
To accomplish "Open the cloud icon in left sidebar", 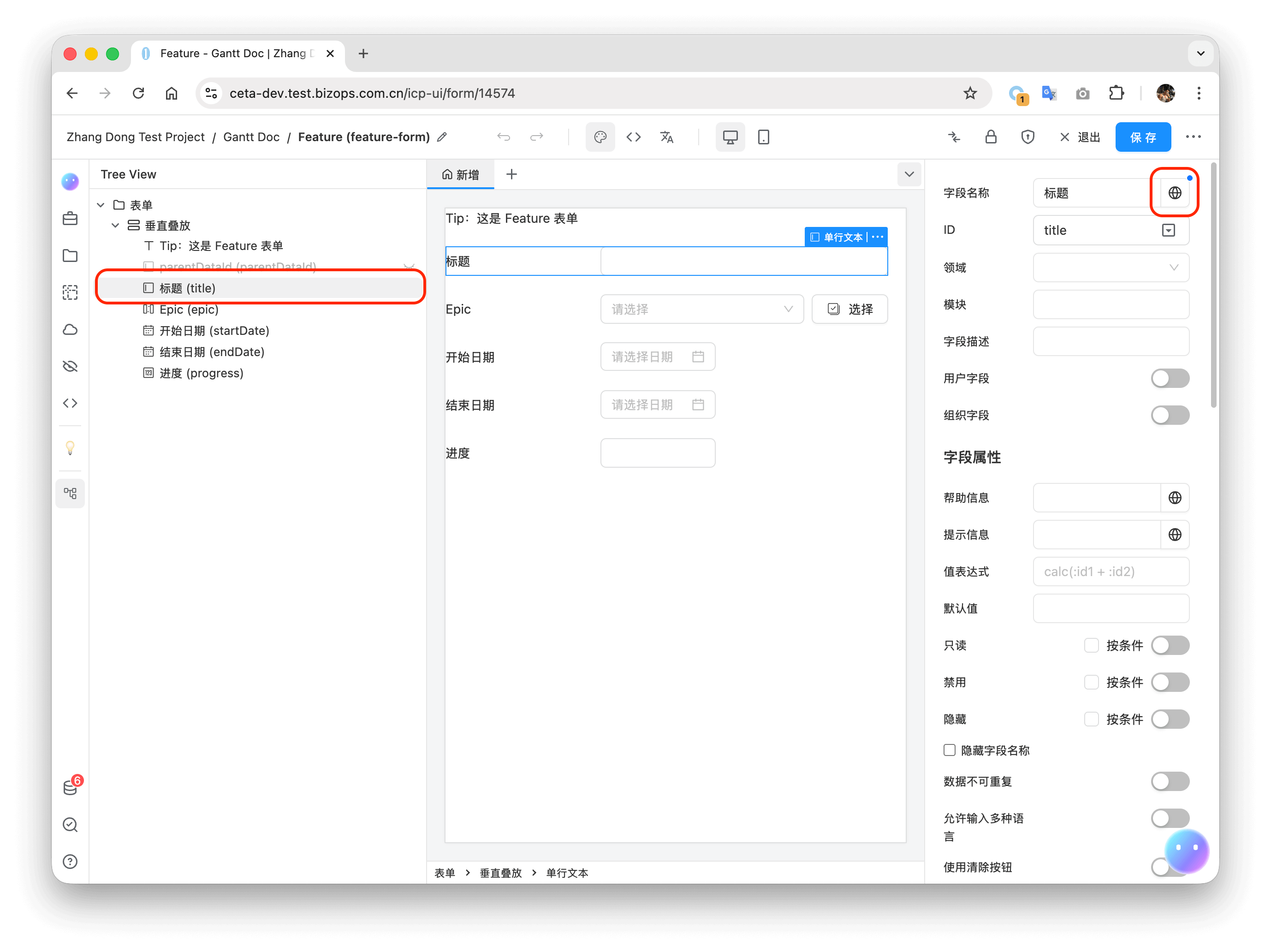I will pyautogui.click(x=70, y=329).
